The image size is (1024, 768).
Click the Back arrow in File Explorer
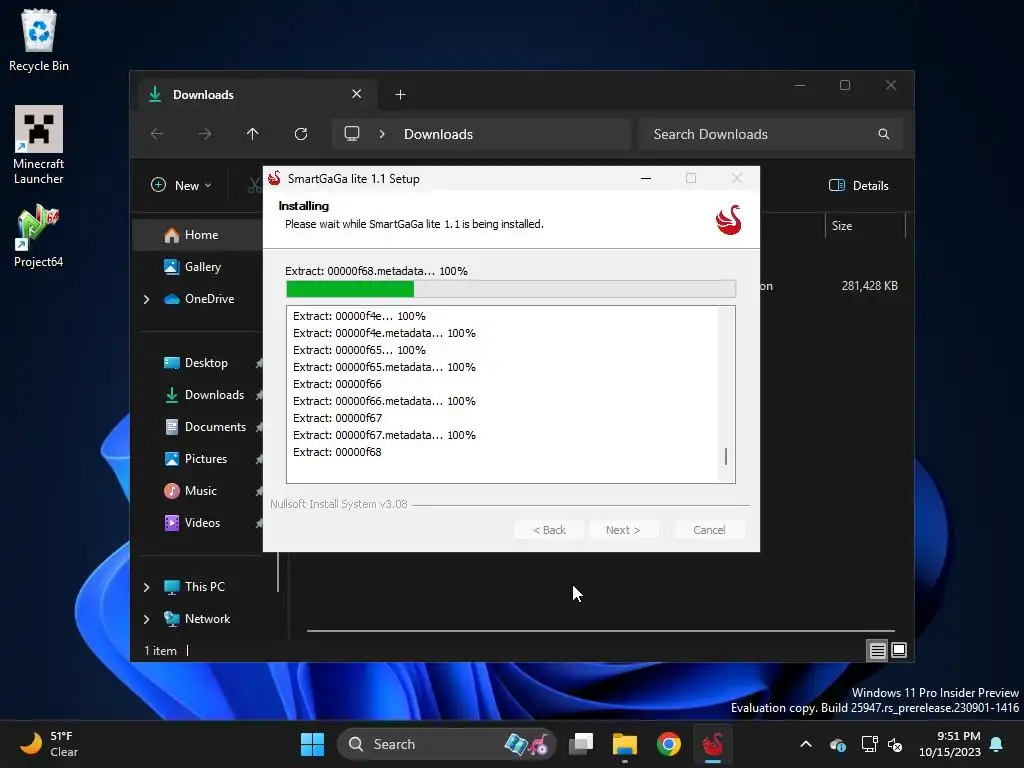point(157,134)
